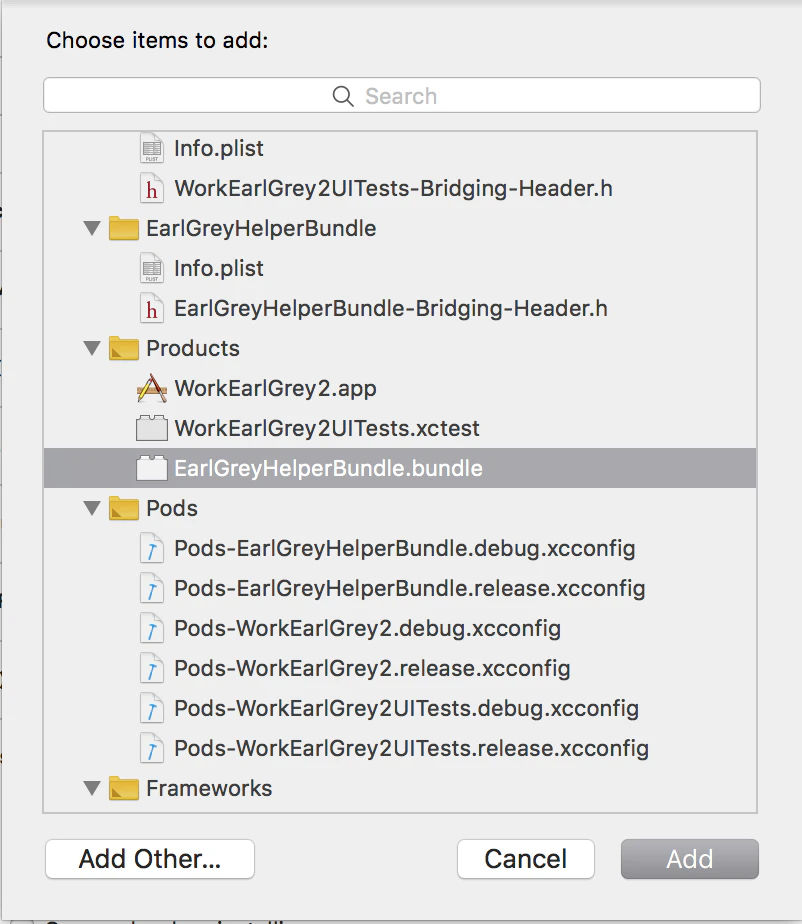Choose Pods-WorkEarlGrey2.release.xcconfig
The image size is (802, 924).
(400, 669)
